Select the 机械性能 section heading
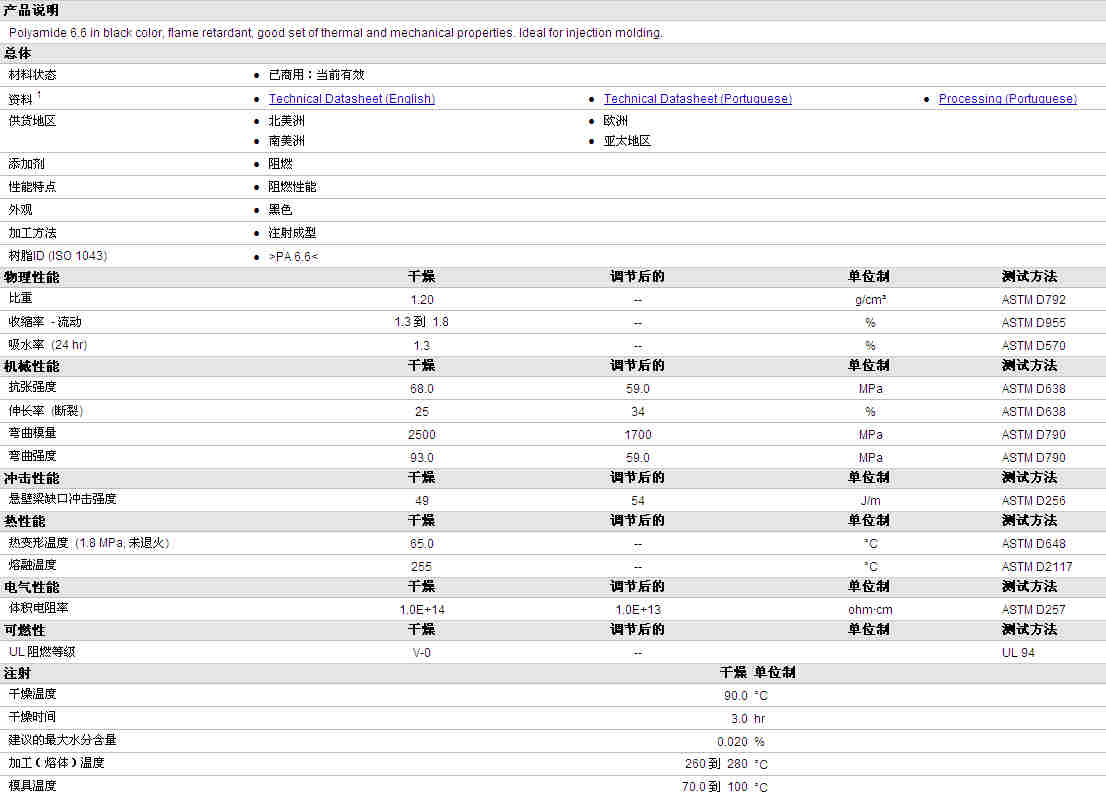The image size is (1106, 795). pos(31,367)
